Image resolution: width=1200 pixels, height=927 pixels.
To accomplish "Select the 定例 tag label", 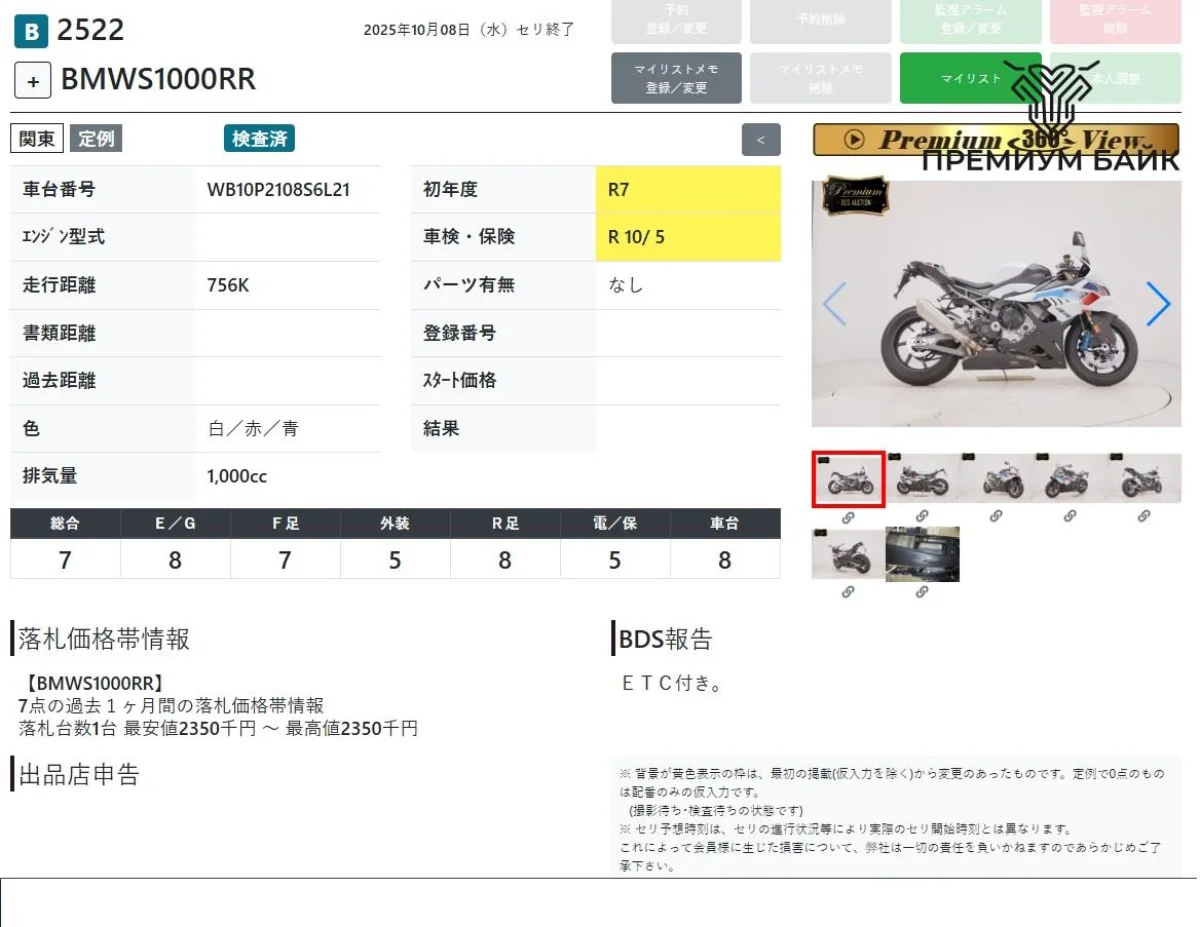I will click(96, 139).
